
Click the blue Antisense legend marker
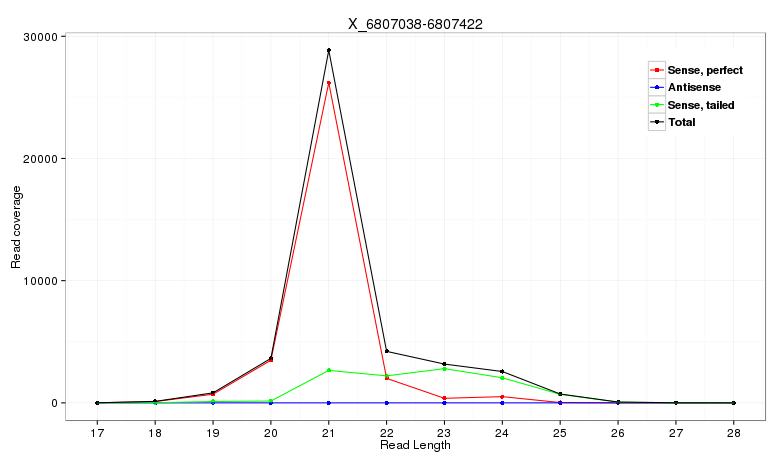pyautogui.click(x=657, y=88)
